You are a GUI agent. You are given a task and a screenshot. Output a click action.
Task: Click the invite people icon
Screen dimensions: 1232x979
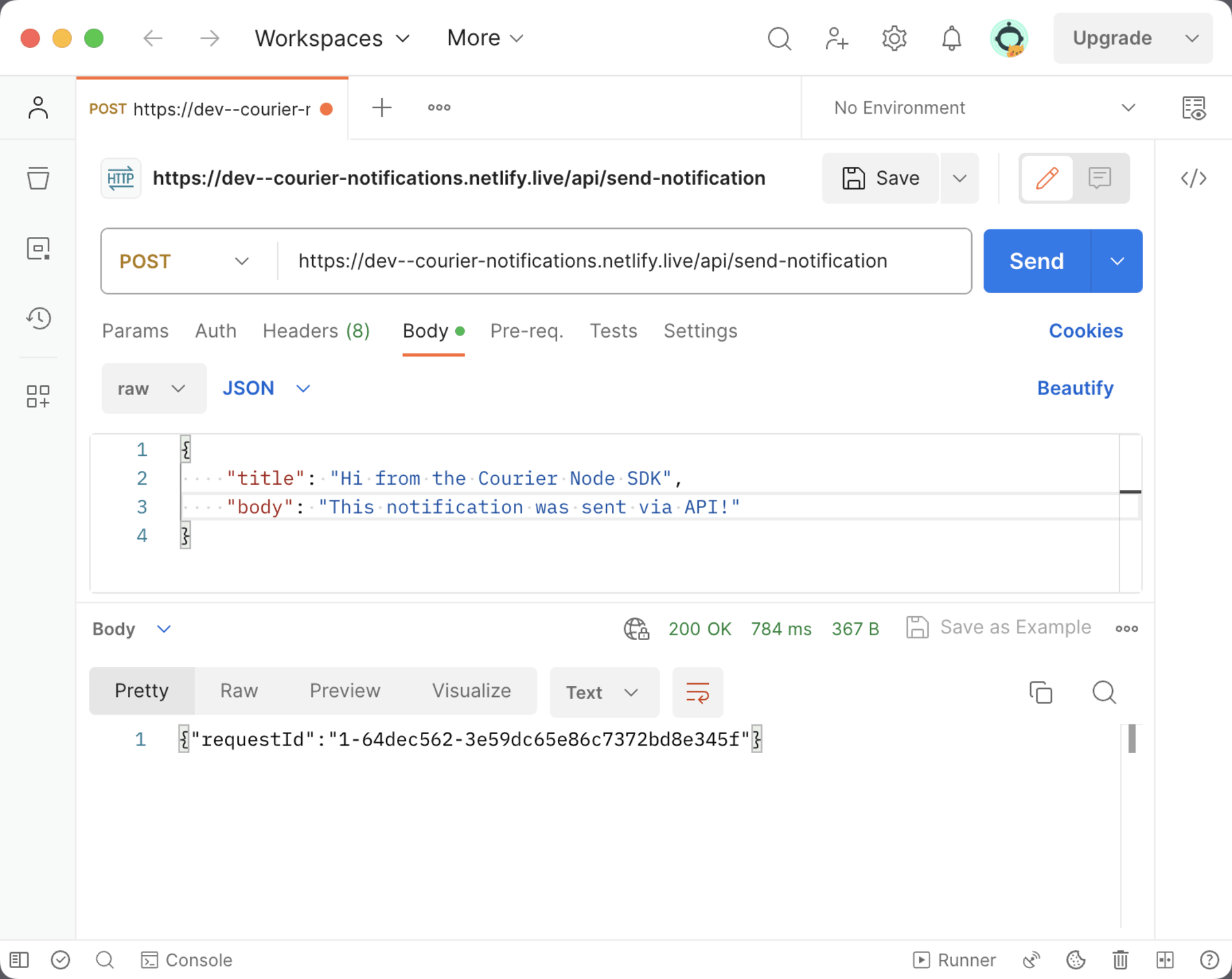click(x=836, y=38)
